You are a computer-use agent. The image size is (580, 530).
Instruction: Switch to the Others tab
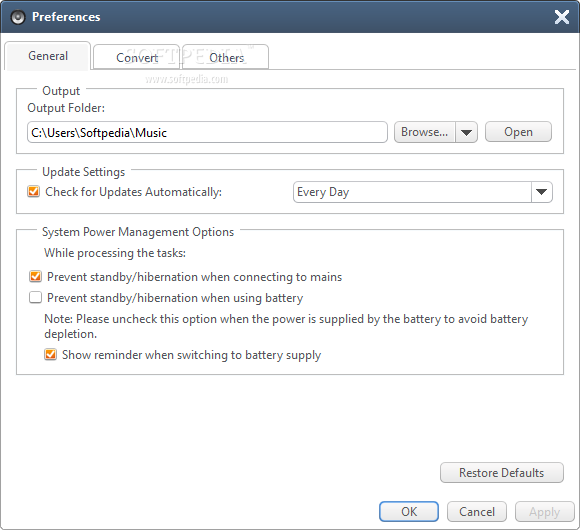(226, 57)
